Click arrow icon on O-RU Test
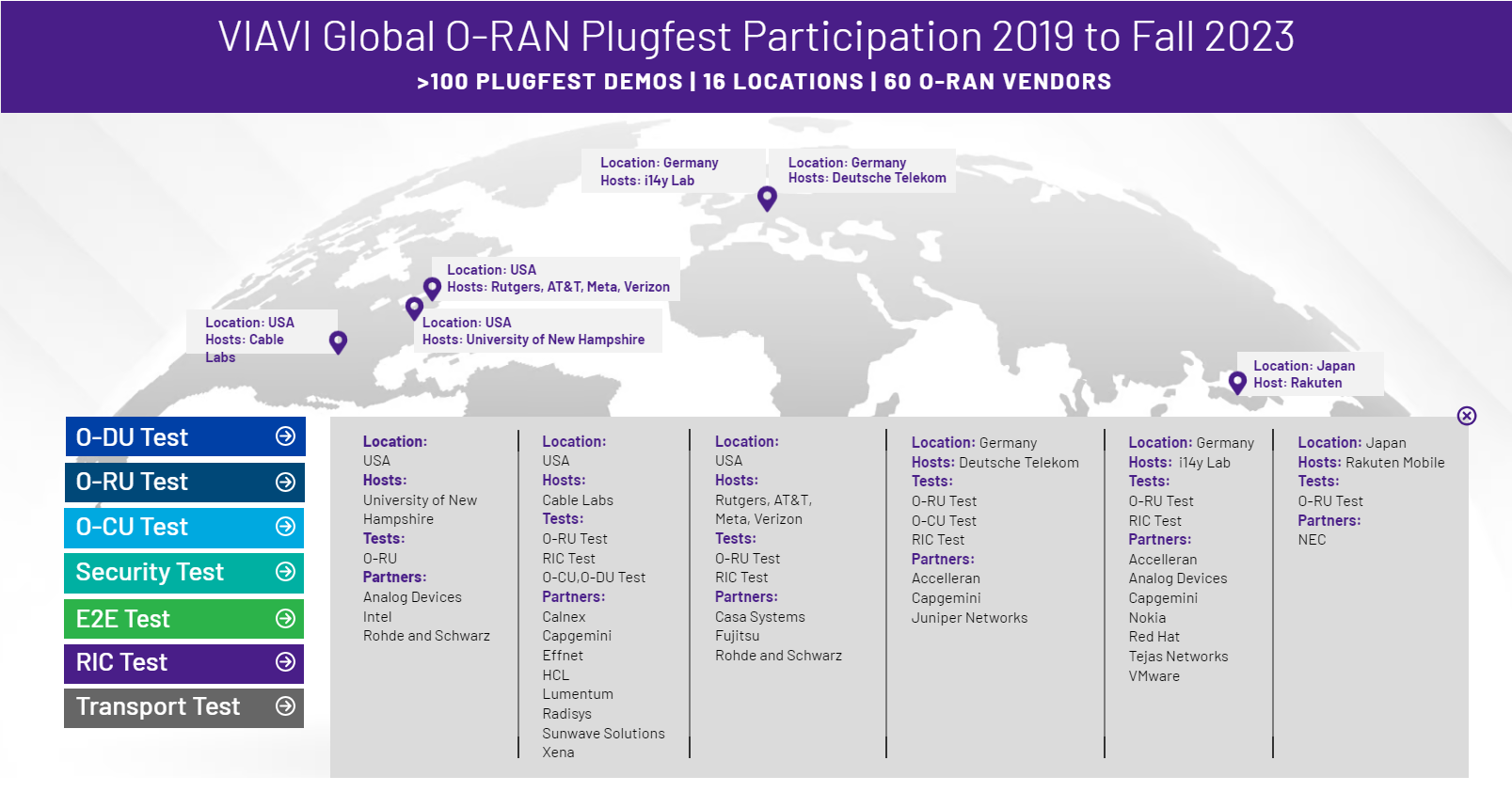Screen dimensions: 1512x808 (285, 482)
